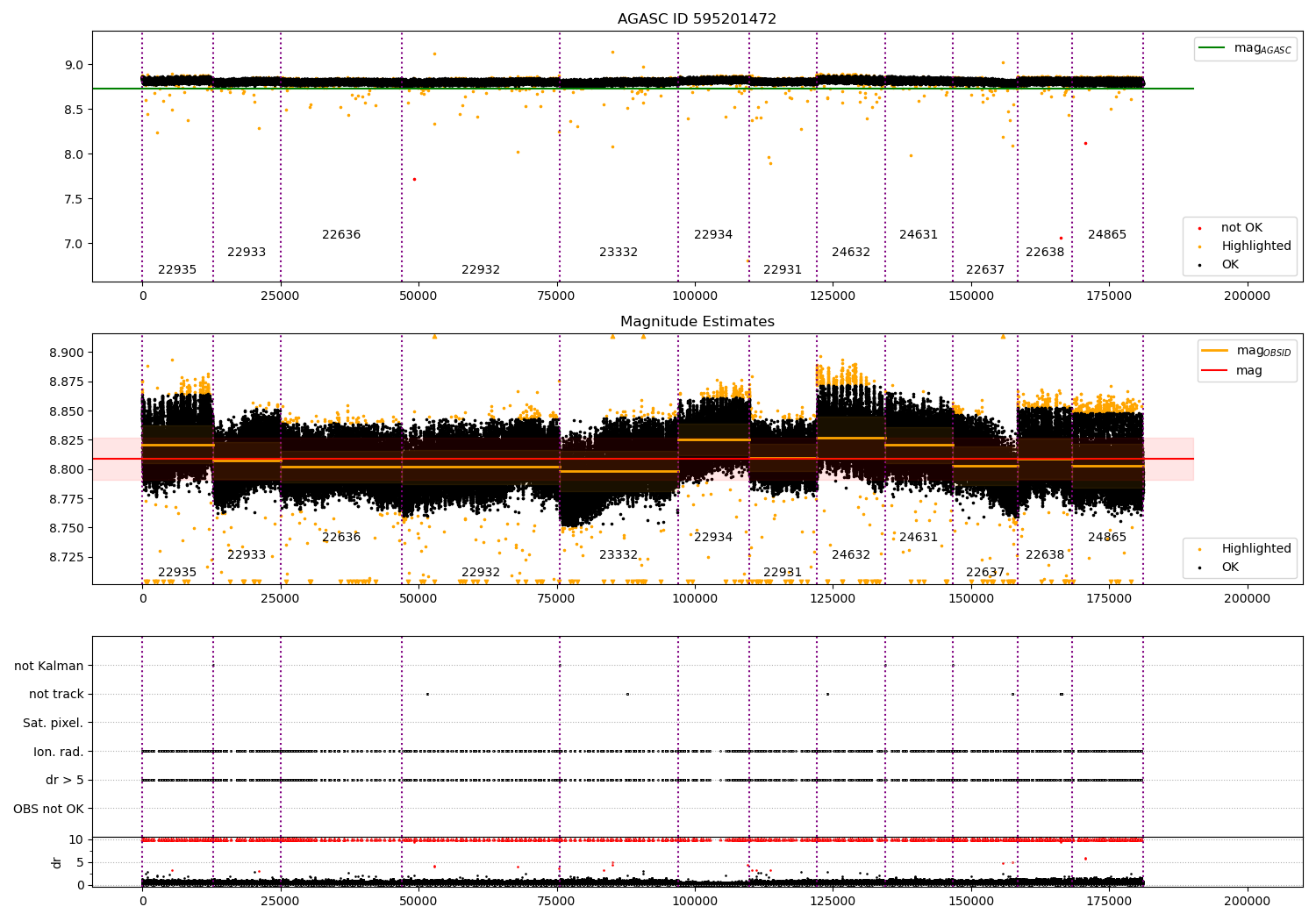The height and width of the screenshot is (921, 1316).
Task: Click obsid label 22932 in the top plot
Action: (481, 270)
